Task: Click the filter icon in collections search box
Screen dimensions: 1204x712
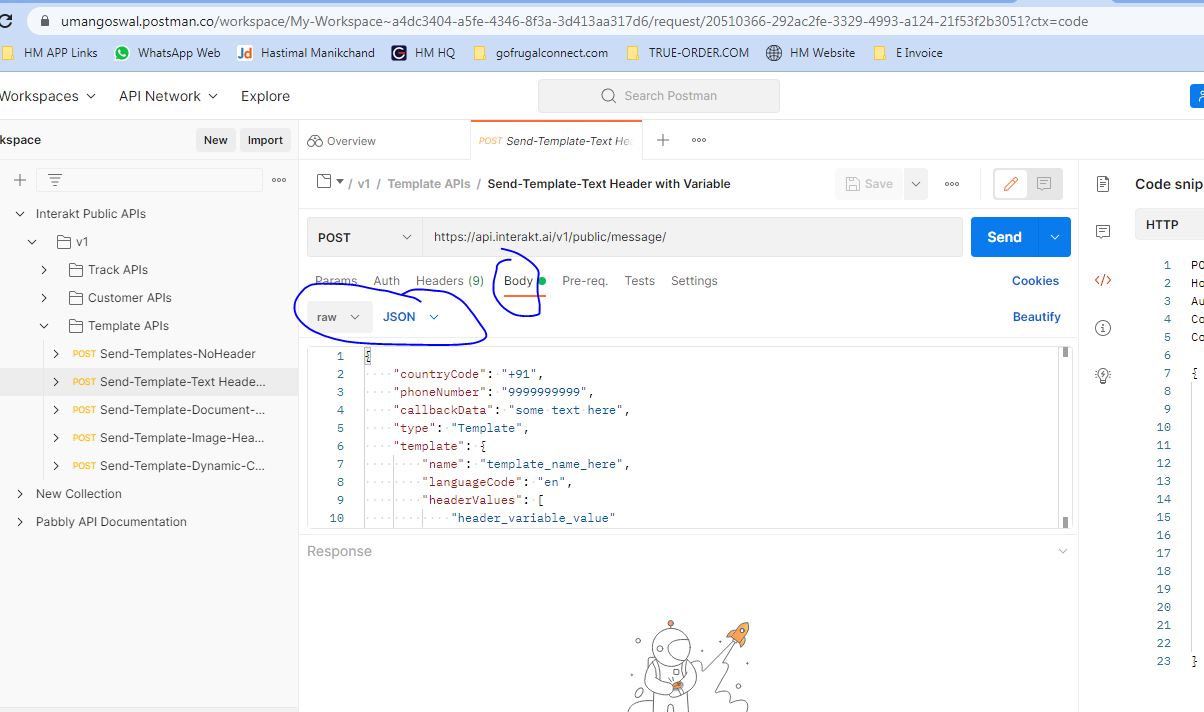Action: click(x=55, y=180)
